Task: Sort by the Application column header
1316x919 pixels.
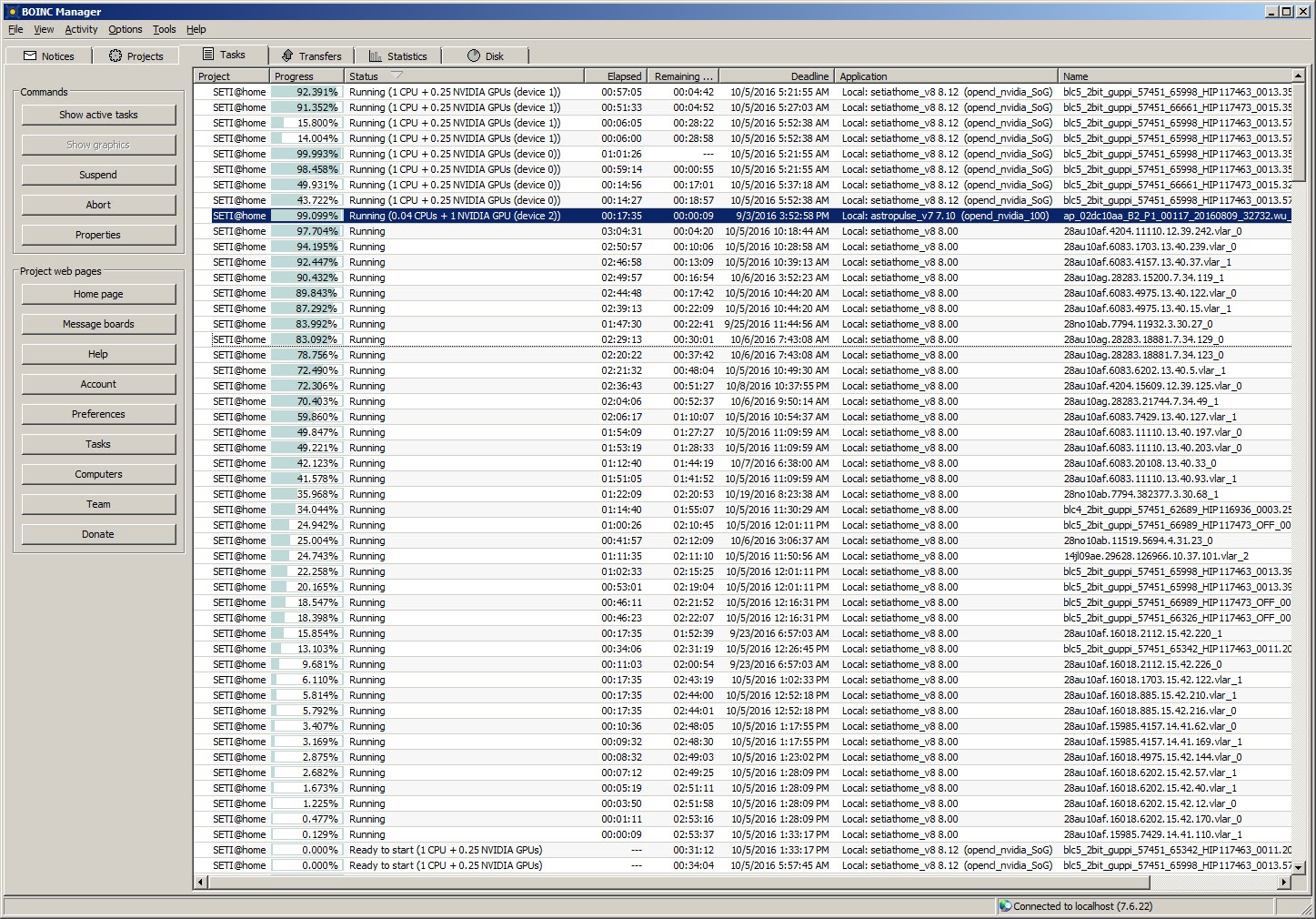Action: (946, 76)
